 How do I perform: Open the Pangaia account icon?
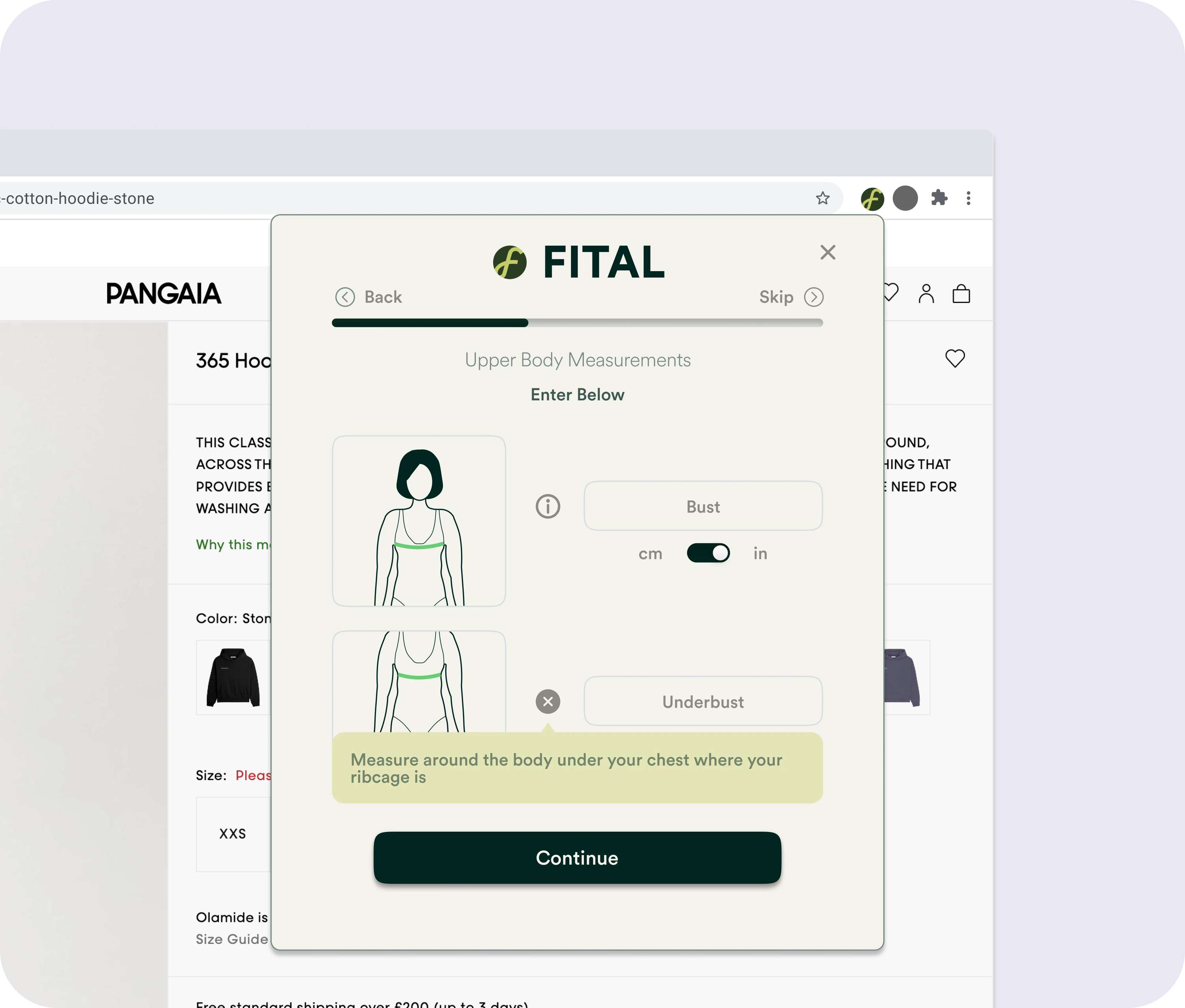tap(925, 294)
